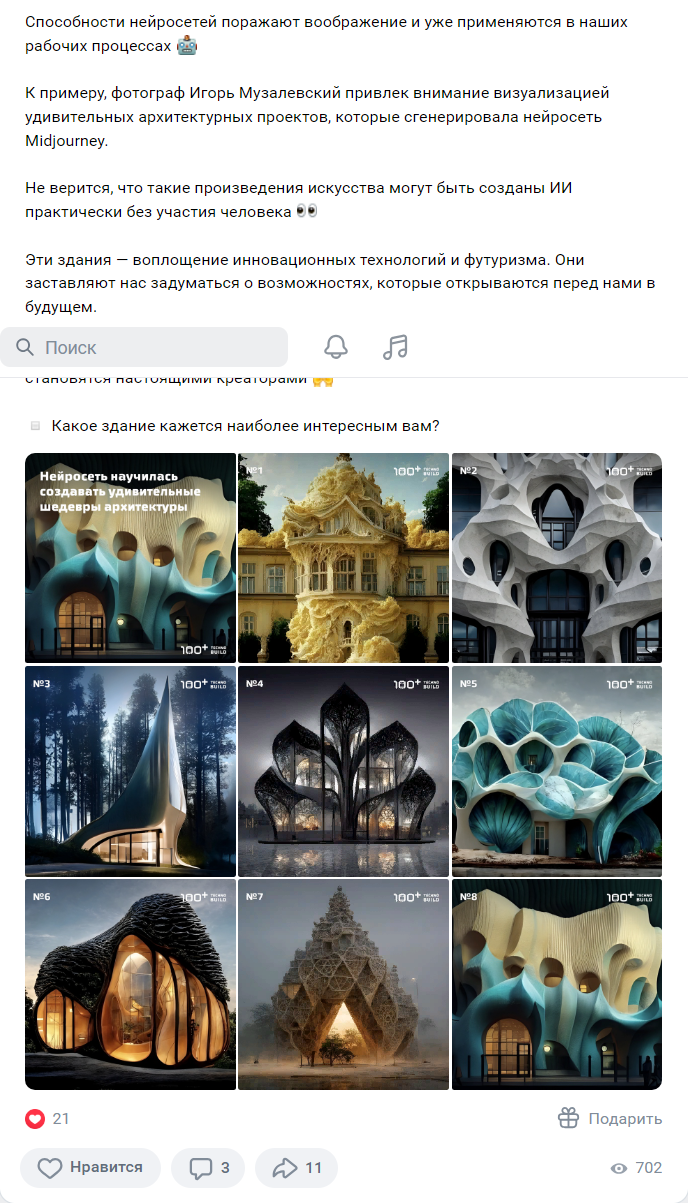Open image №2 white organic facade

(557, 558)
